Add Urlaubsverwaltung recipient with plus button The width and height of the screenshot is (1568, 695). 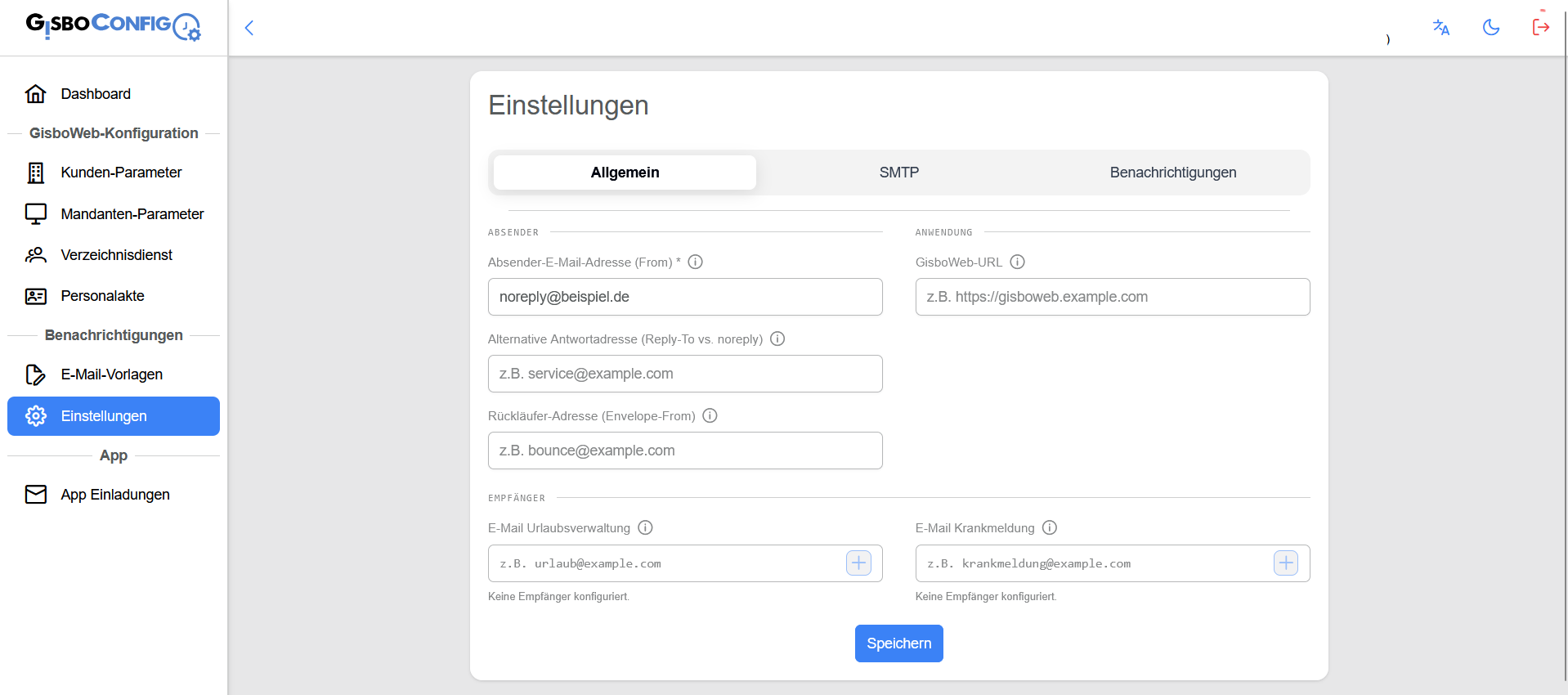(858, 563)
